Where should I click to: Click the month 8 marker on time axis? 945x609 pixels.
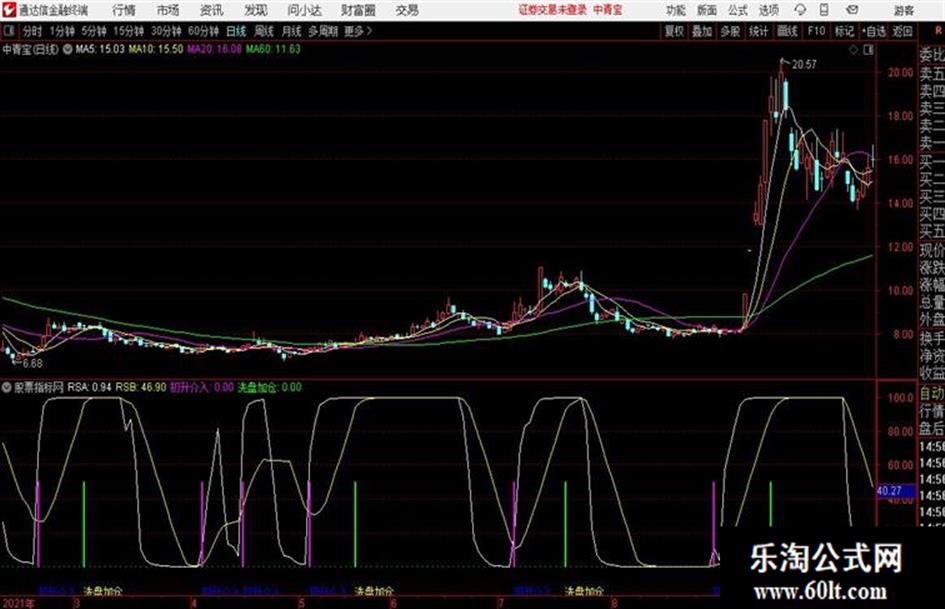click(614, 603)
